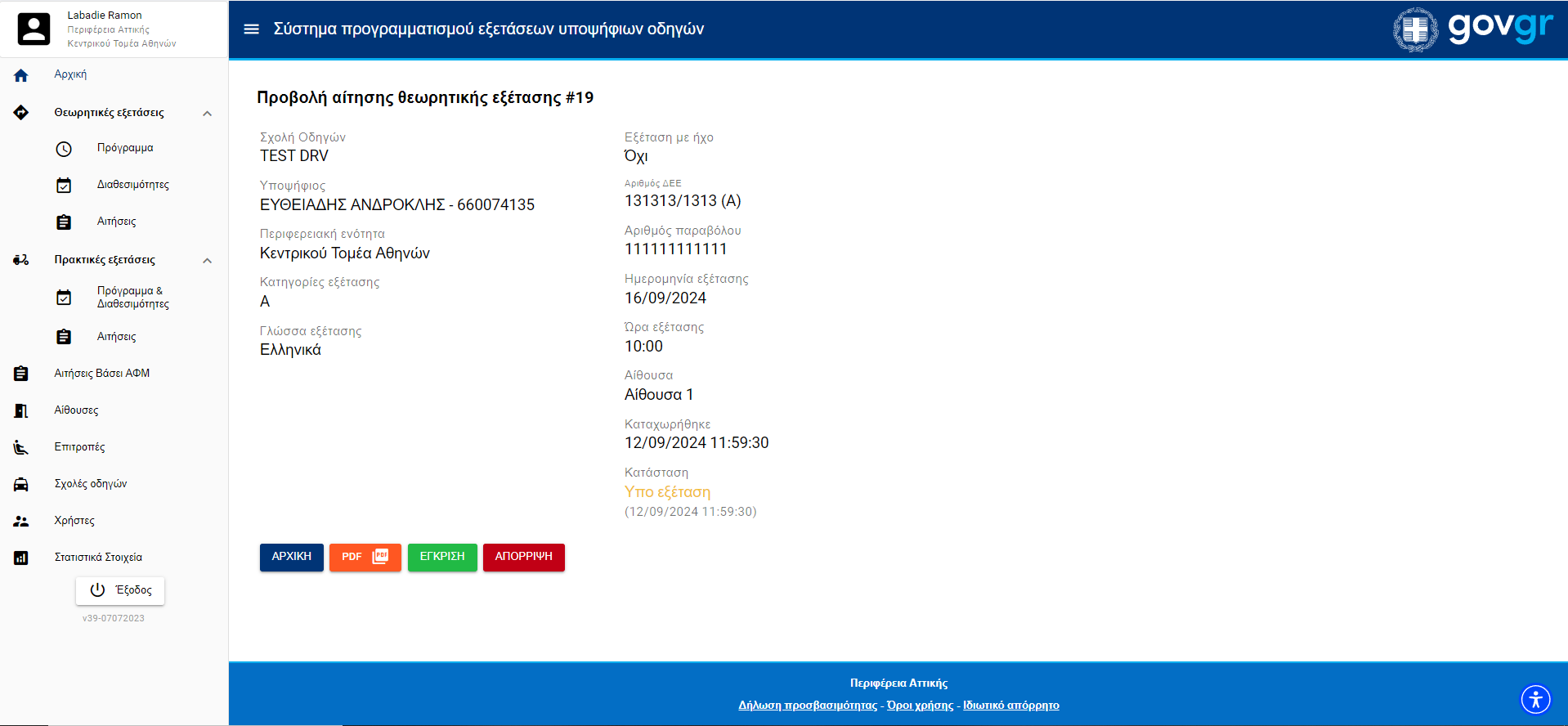
Task: Click the clock icon for Πρόγραμμα
Action: [64, 149]
